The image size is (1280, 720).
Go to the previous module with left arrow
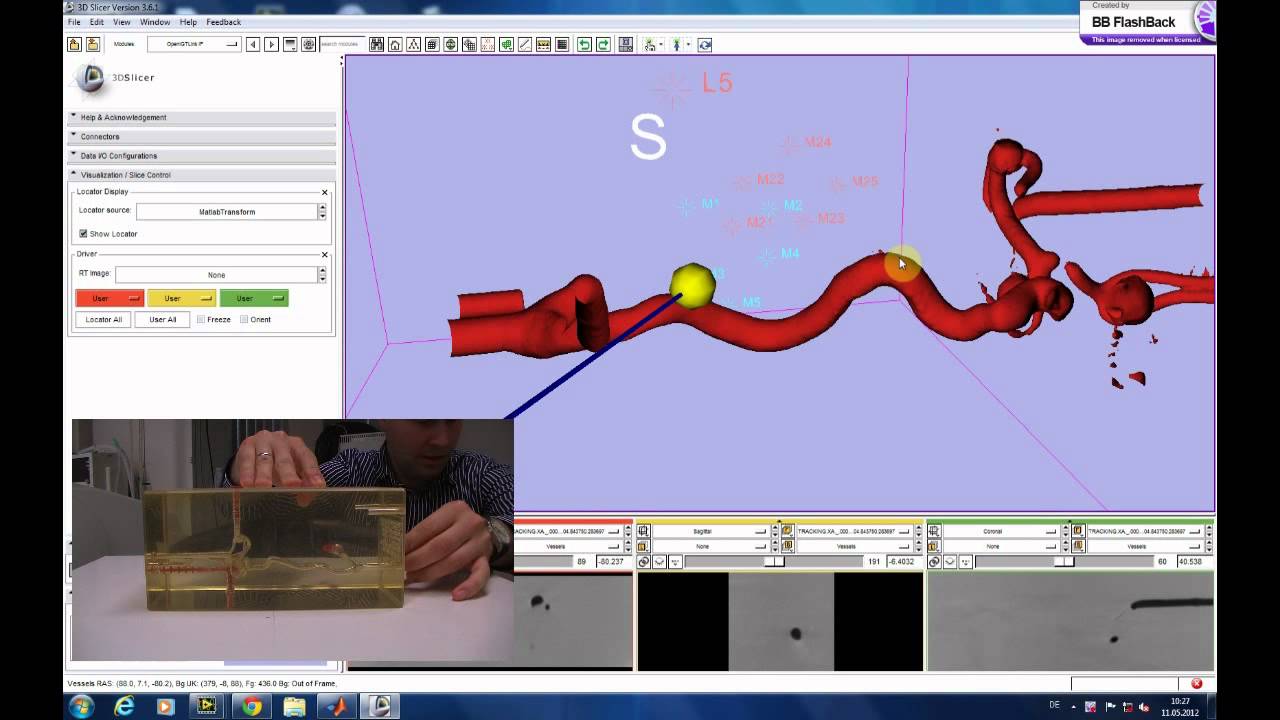pos(253,44)
